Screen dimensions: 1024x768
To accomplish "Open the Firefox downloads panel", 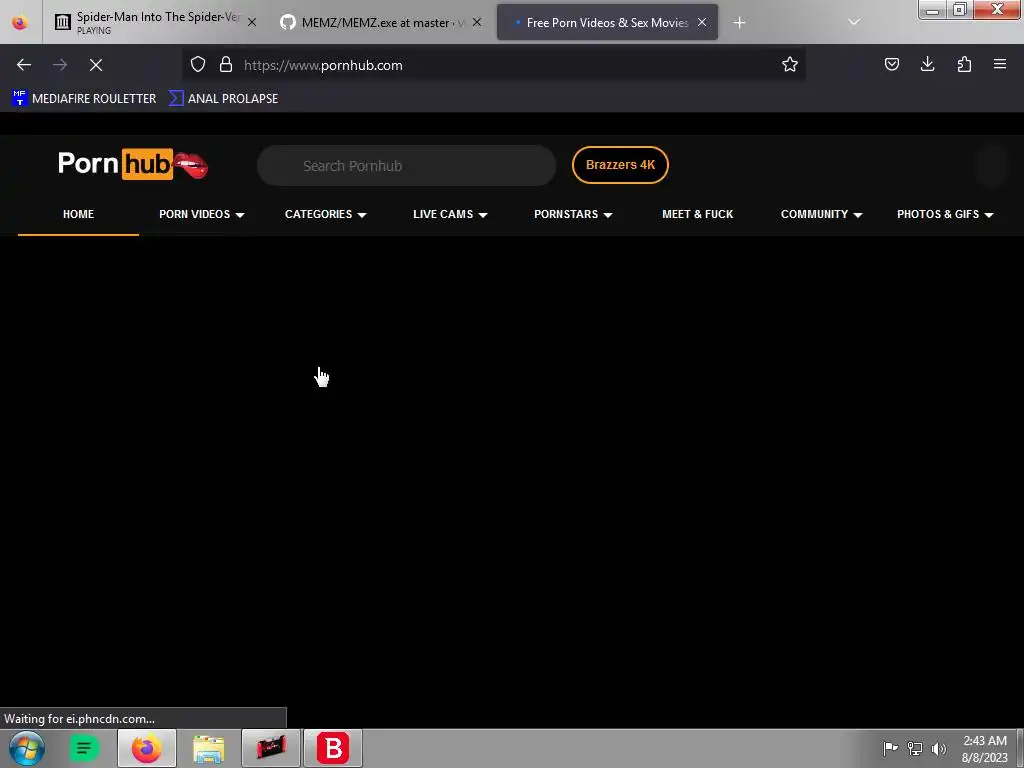I will 927,64.
